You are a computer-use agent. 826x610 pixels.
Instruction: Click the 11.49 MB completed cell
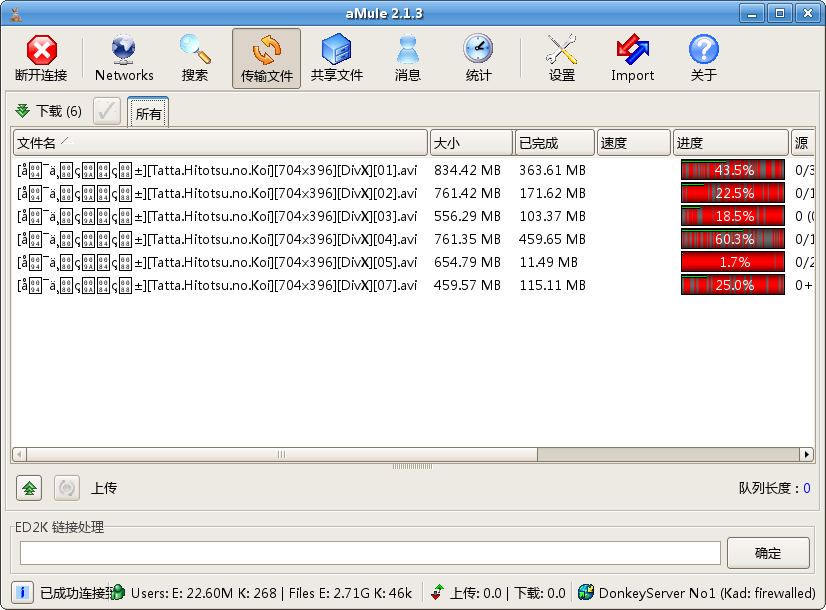click(548, 262)
